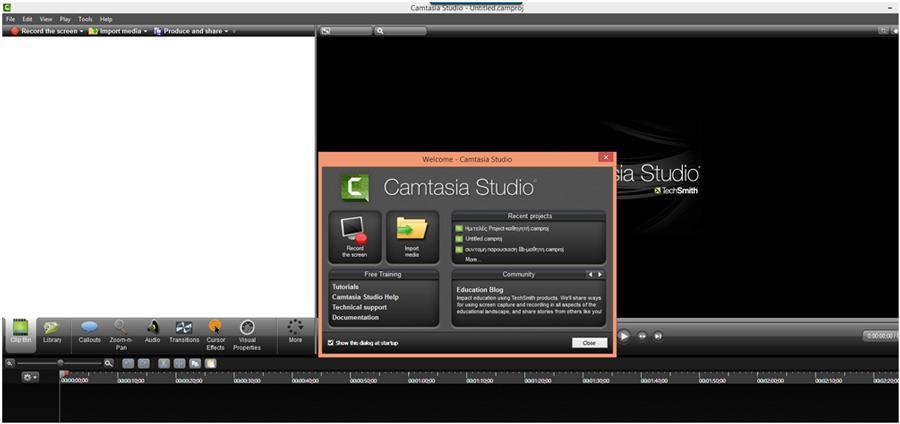This screenshot has height=424, width=900.
Task: Open the Cursor Effects tool
Action: click(x=215, y=335)
